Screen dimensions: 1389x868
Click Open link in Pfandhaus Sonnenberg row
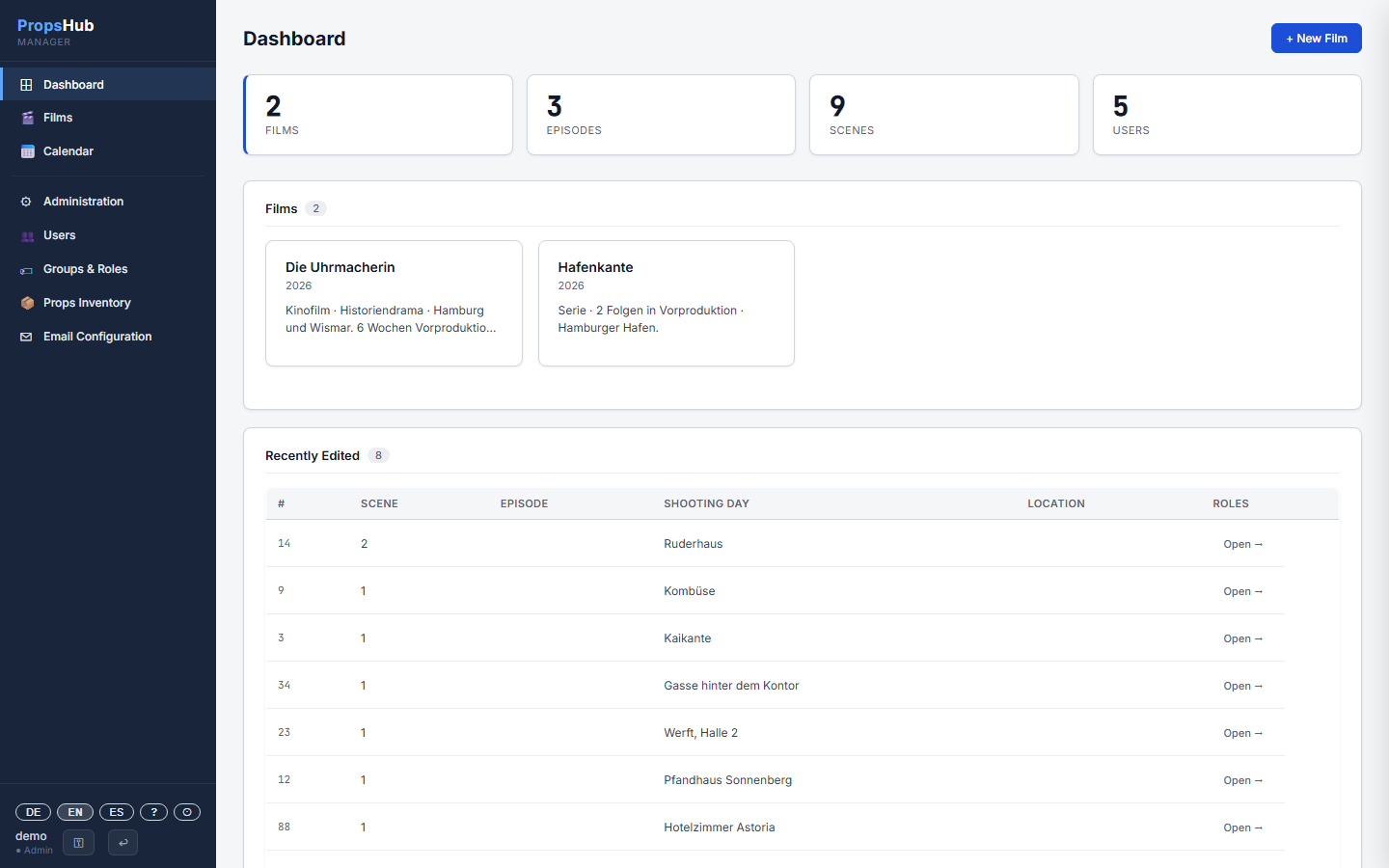(x=1242, y=781)
